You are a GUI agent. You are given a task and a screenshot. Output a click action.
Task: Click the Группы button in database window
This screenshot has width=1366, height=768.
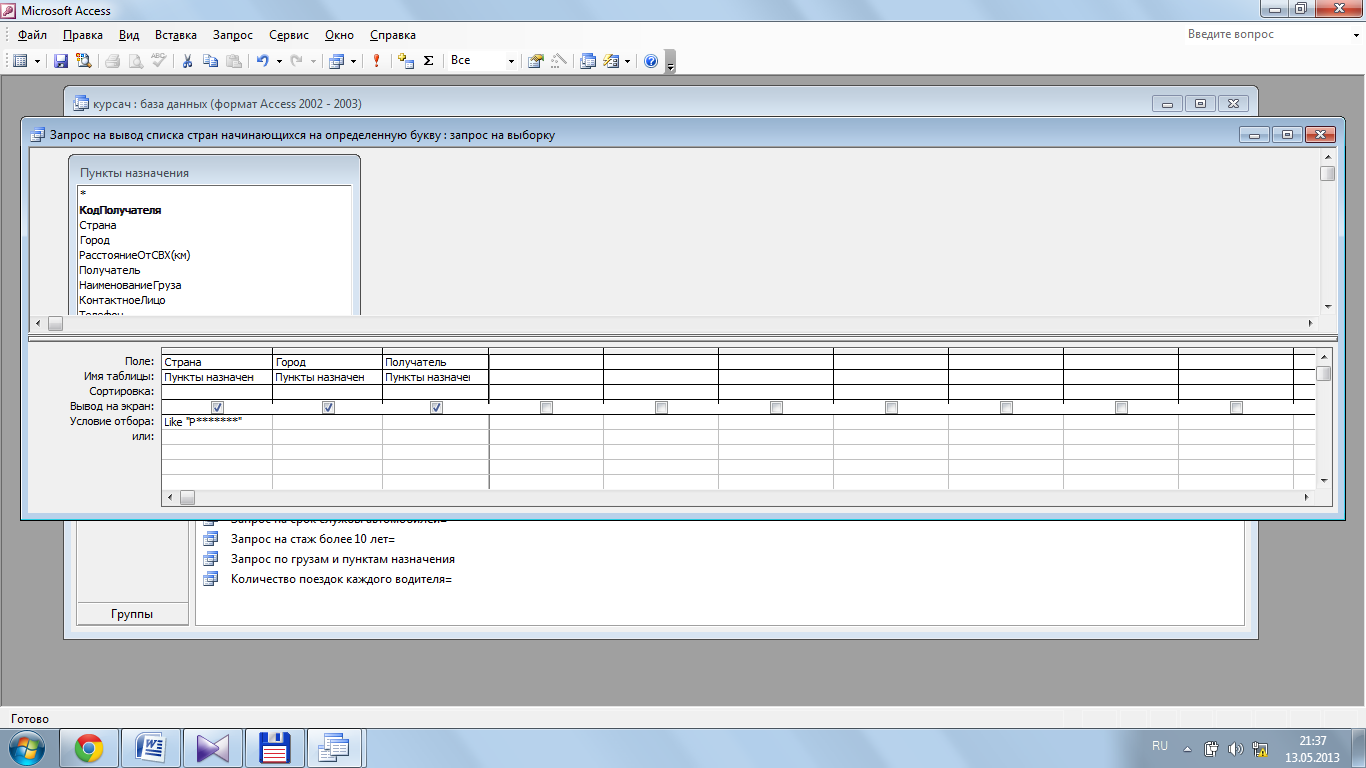click(132, 614)
